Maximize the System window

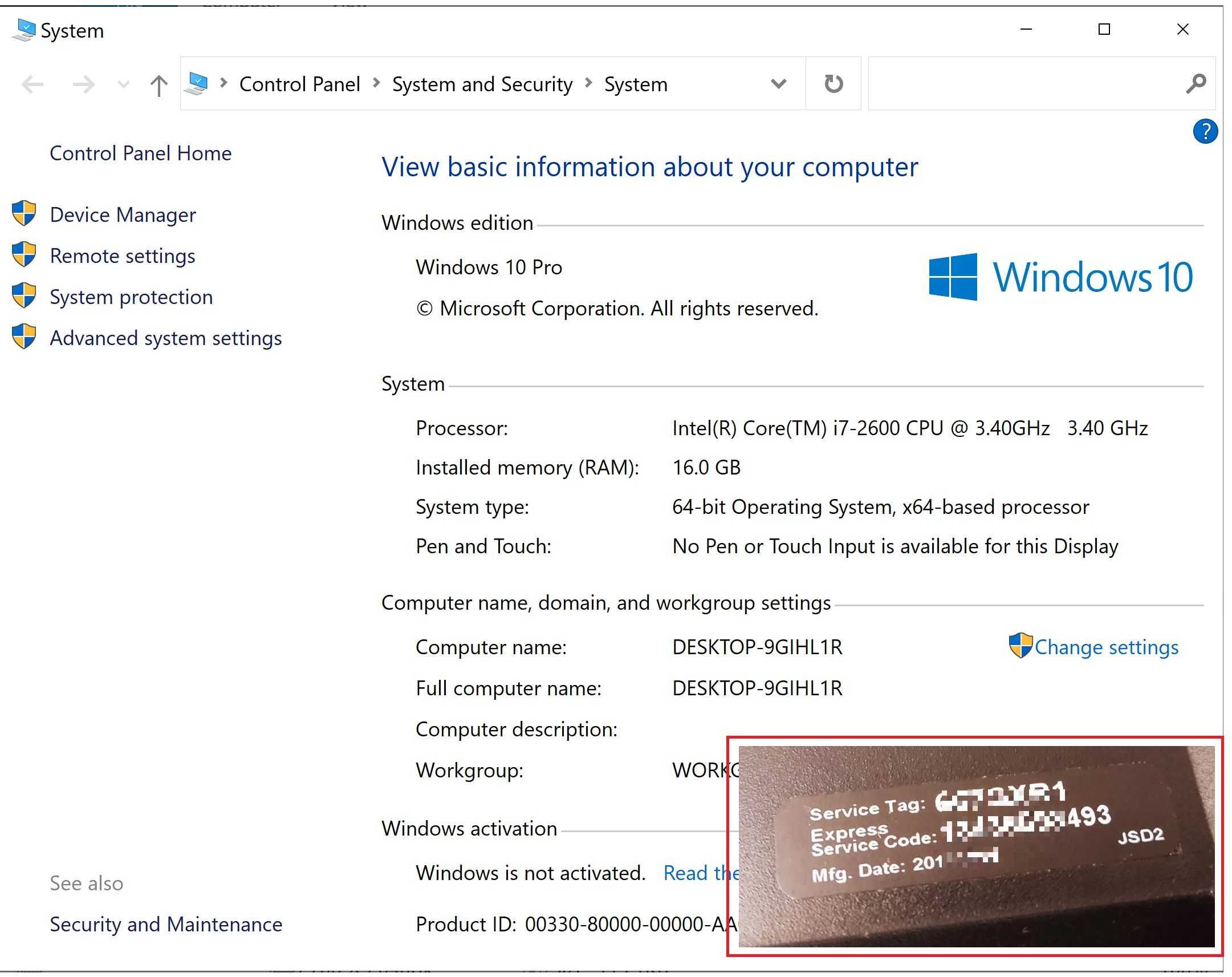(1104, 29)
